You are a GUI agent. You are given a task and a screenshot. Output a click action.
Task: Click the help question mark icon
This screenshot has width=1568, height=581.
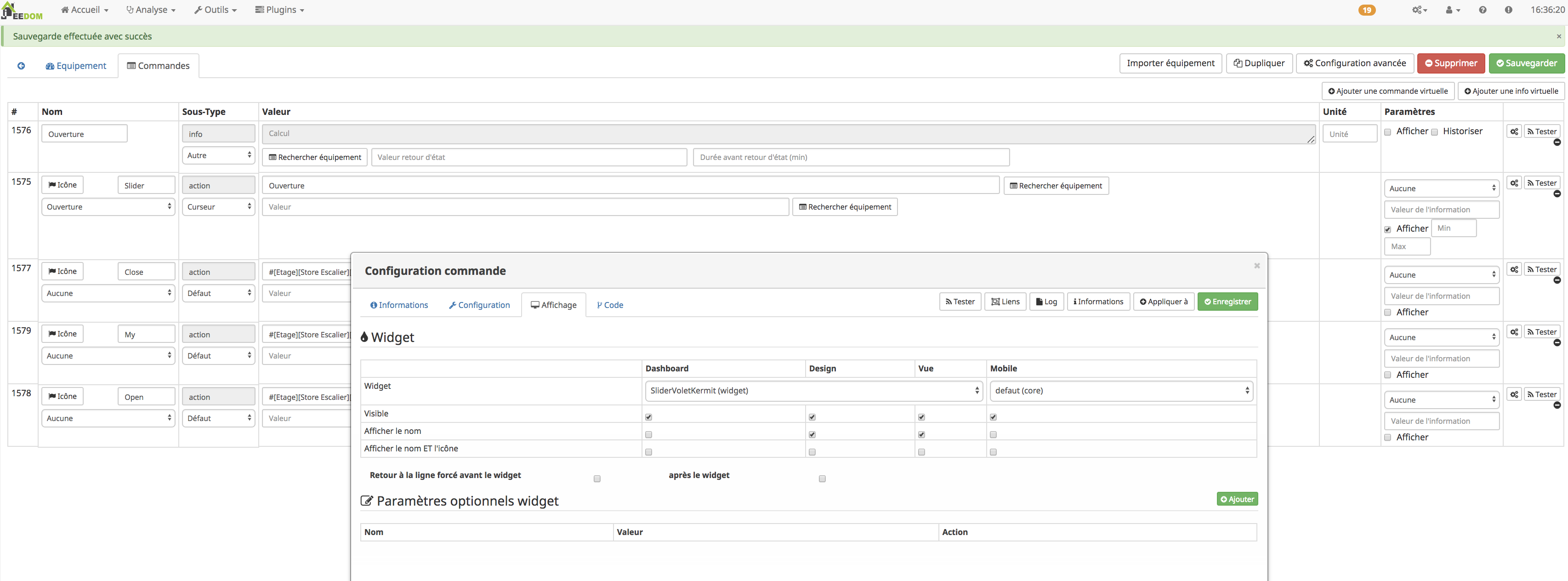click(x=1482, y=10)
